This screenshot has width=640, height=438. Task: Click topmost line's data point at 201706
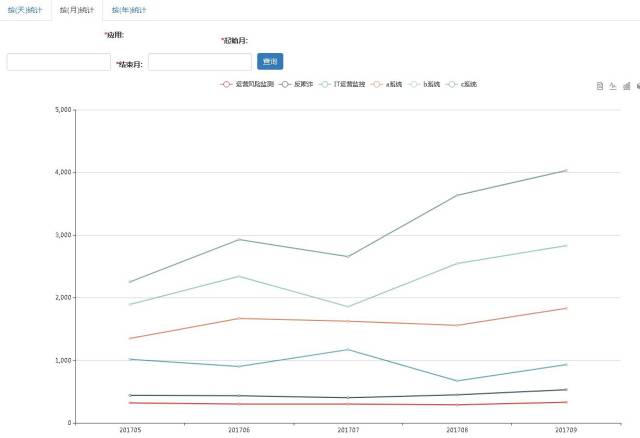click(x=239, y=239)
